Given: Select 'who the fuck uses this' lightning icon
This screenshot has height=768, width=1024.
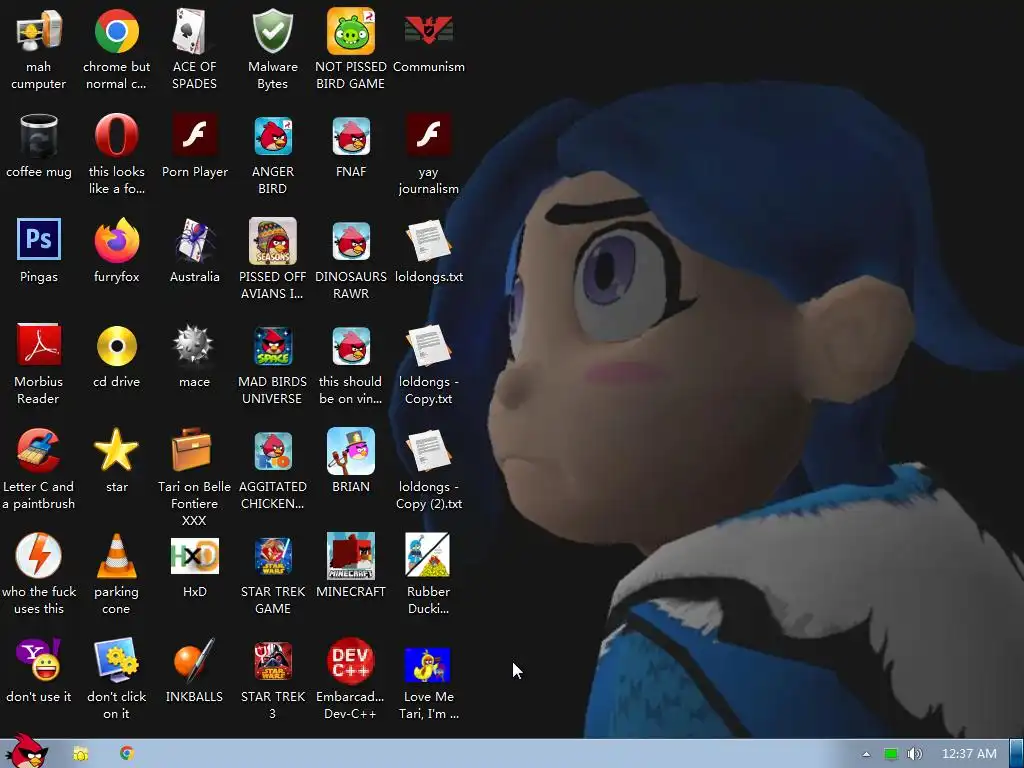Looking at the screenshot, I should point(39,556).
